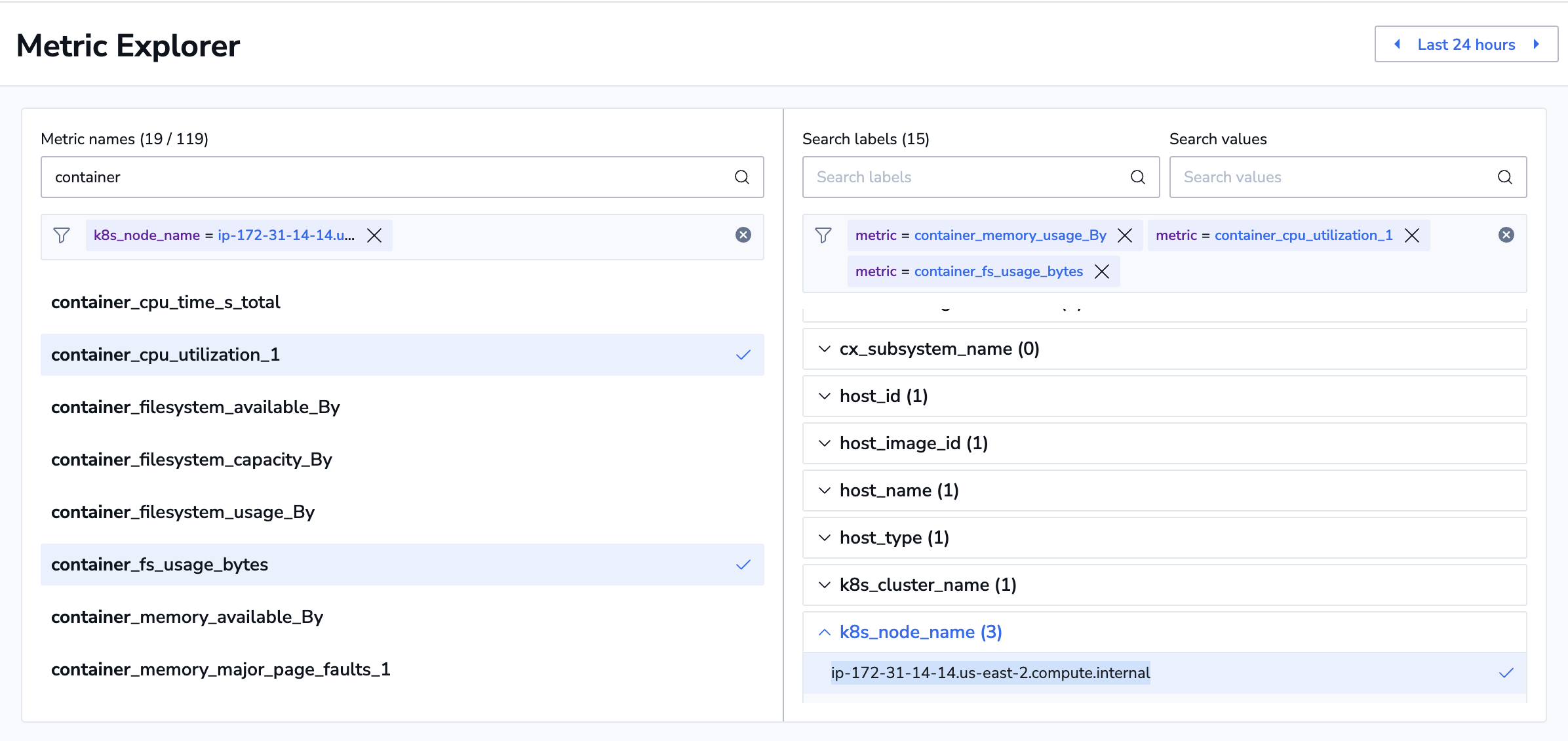
Task: Remove the container_memory_usage_By filter chip
Action: 1125,235
